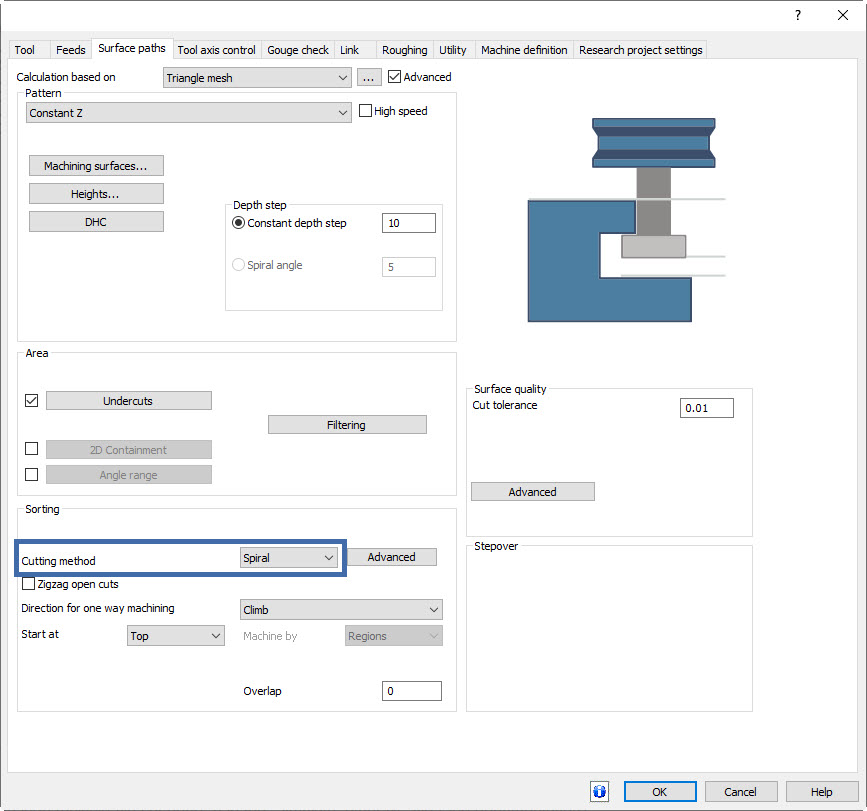867x811 pixels.
Task: Open the Cutting method Spiral dropdown
Action: [289, 558]
